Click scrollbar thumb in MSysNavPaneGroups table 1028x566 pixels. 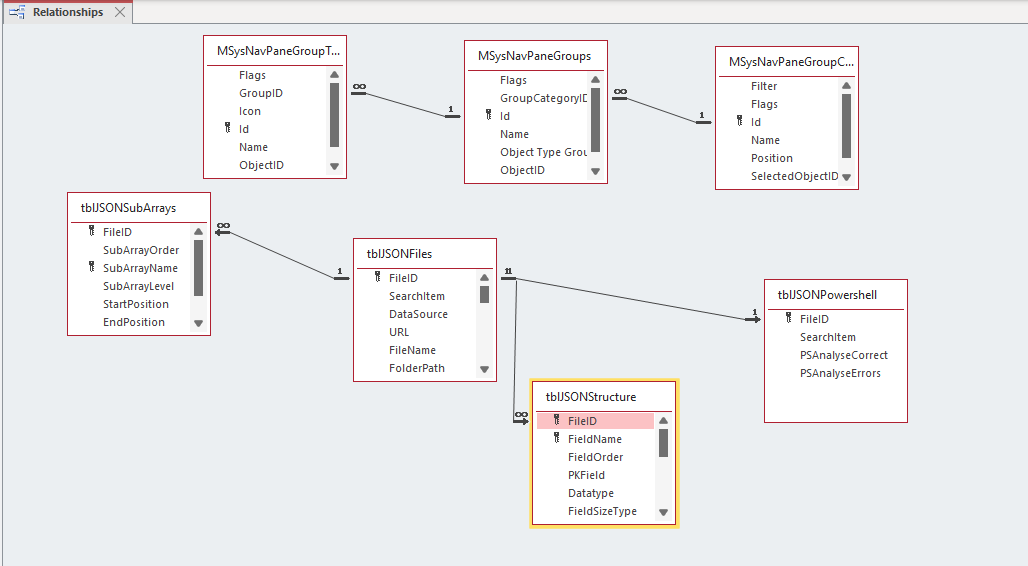click(x=595, y=120)
